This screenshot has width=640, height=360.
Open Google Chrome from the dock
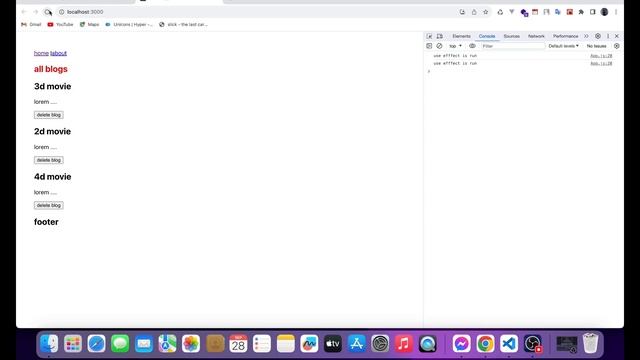tap(485, 344)
